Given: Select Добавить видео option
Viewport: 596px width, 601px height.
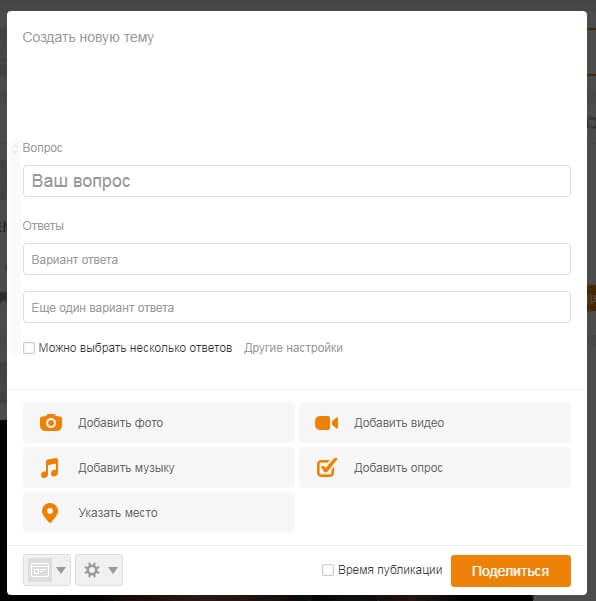Looking at the screenshot, I should pos(435,423).
